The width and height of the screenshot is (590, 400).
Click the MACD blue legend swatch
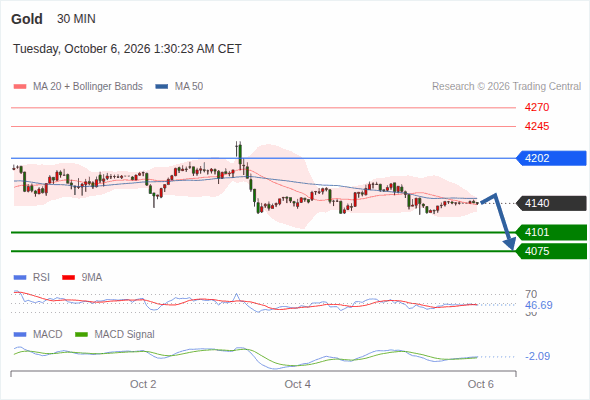pos(20,335)
